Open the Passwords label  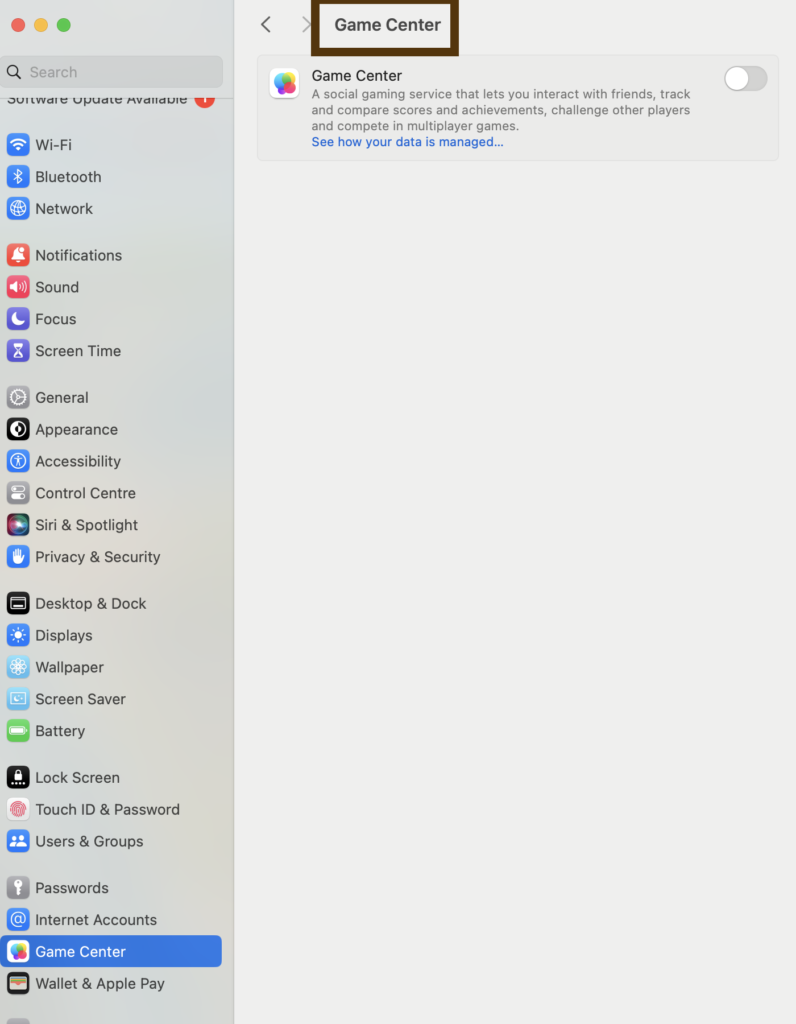(72, 888)
